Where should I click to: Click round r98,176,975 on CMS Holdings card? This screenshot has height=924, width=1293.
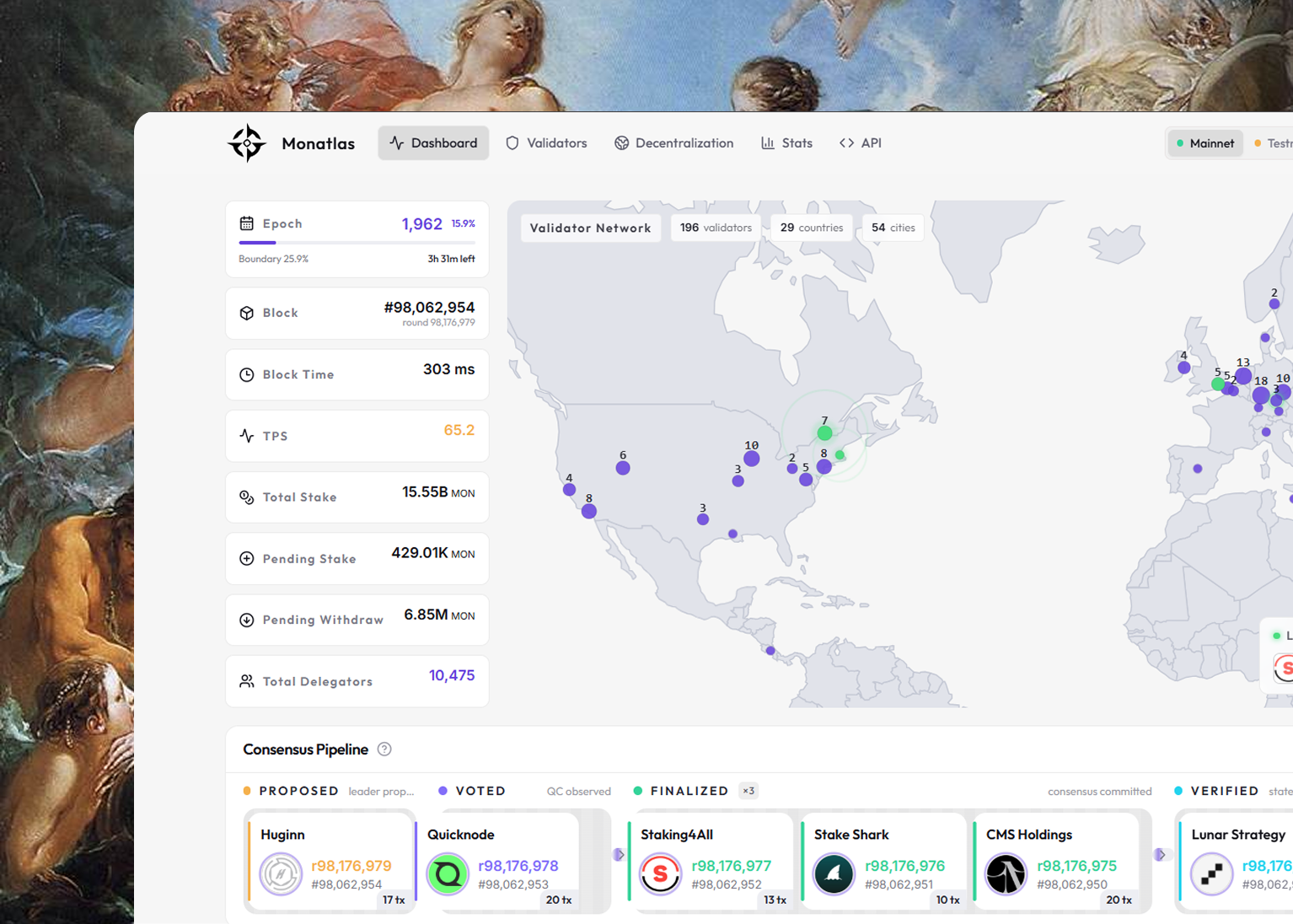pyautogui.click(x=1077, y=866)
